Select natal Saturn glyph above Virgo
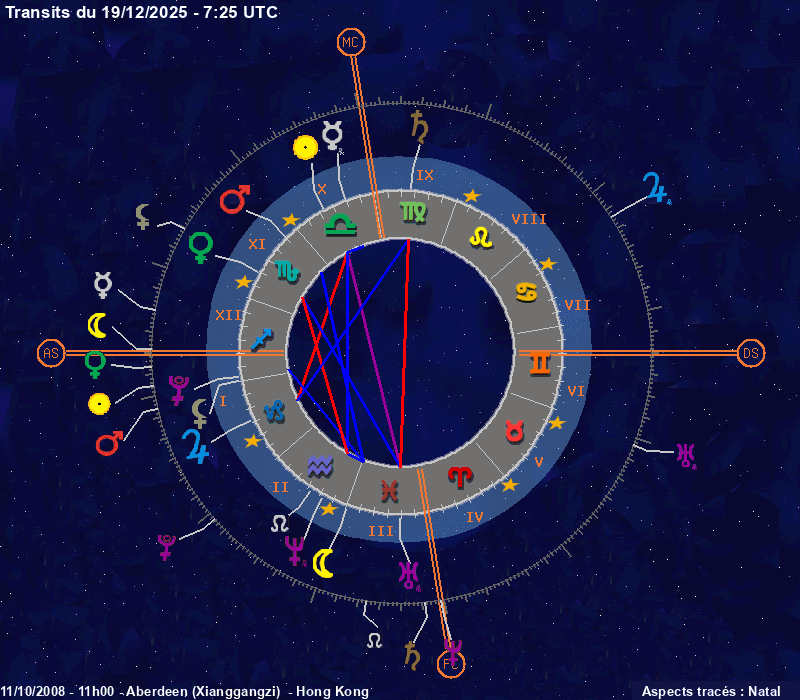This screenshot has height=700, width=800. tap(419, 126)
